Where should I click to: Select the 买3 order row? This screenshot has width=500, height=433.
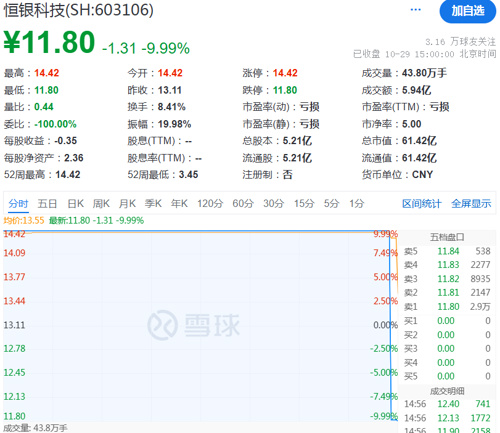(x=447, y=348)
